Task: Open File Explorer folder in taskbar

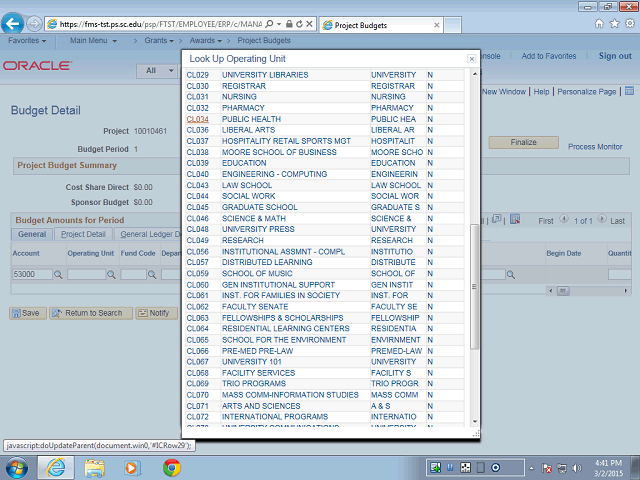Action: 94,468
